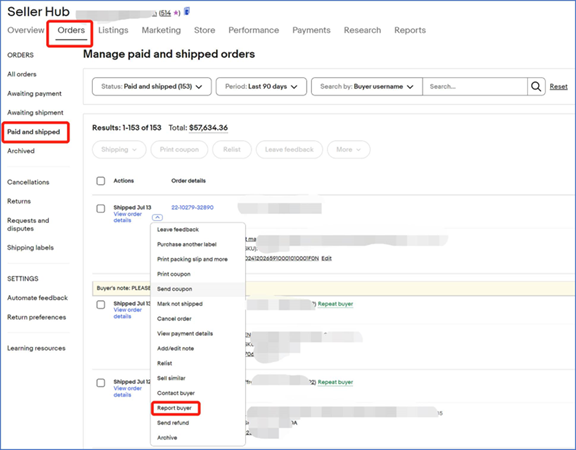This screenshot has width=576, height=450.
Task: Switch to the Reports tab
Action: click(410, 30)
